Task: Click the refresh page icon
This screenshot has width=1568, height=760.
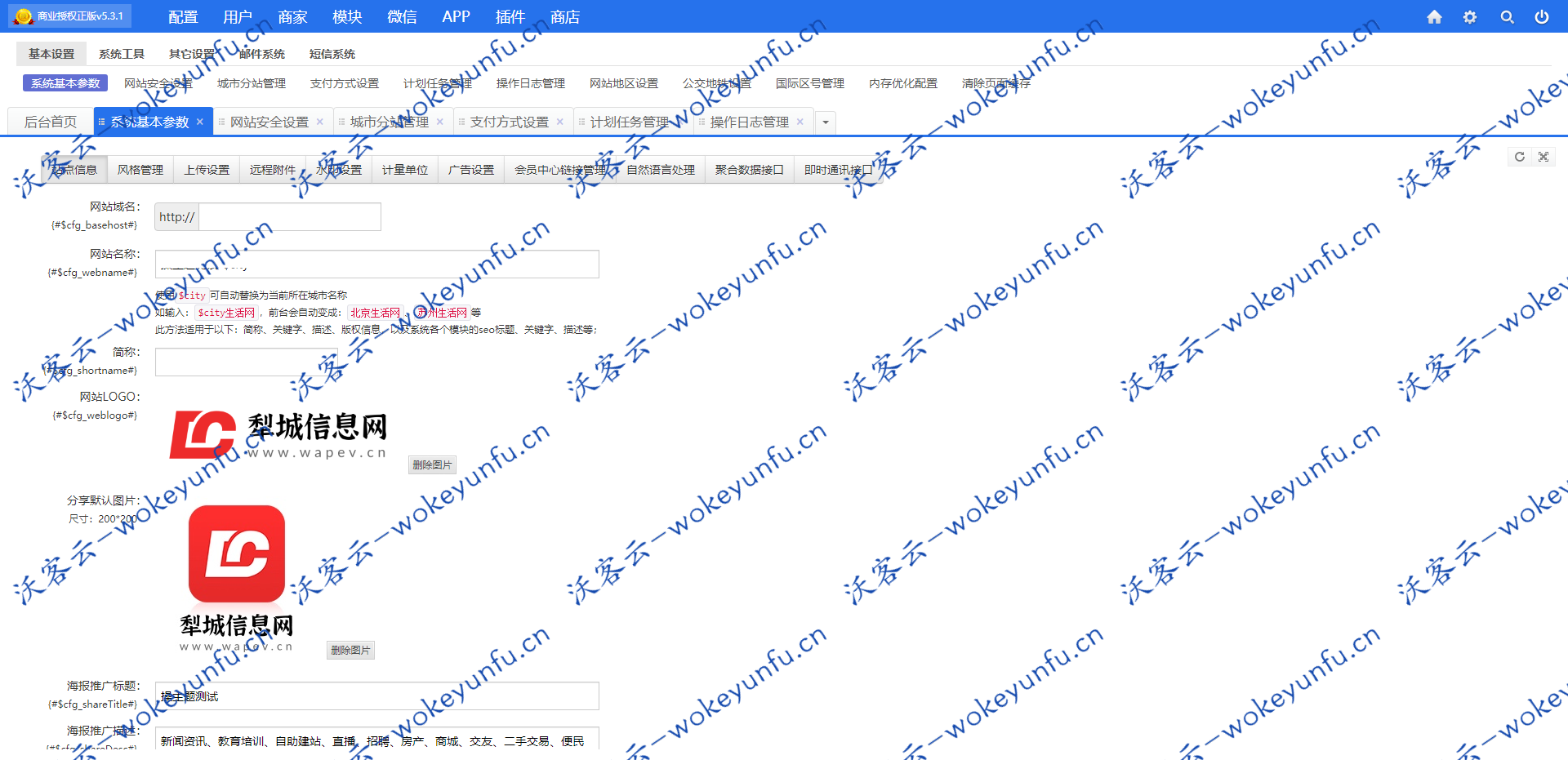Action: (x=1519, y=157)
